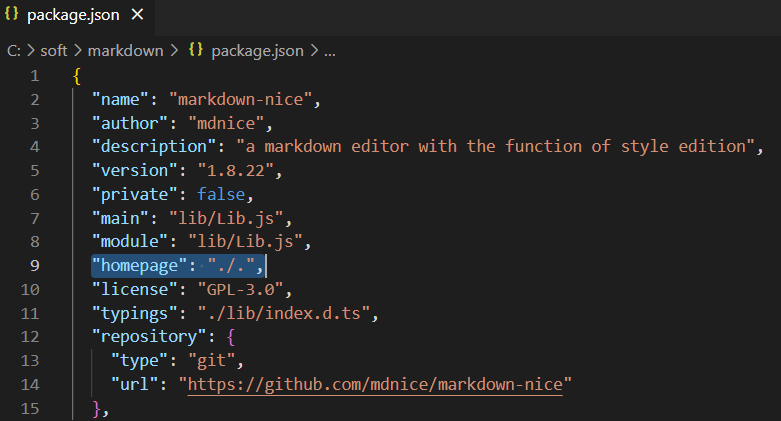
Task: Click line number 9 in the gutter
Action: coord(34,266)
